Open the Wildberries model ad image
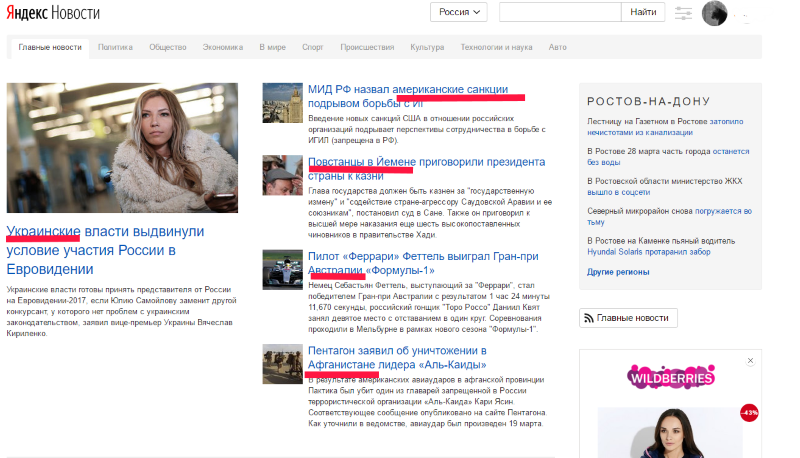 [x=669, y=432]
